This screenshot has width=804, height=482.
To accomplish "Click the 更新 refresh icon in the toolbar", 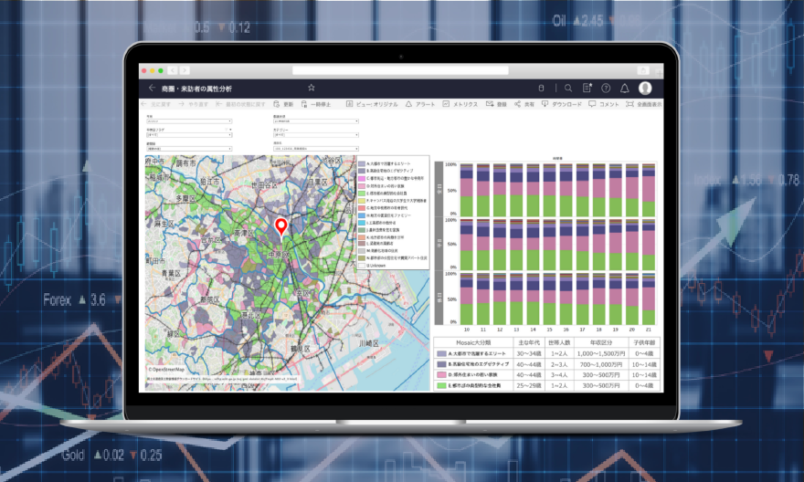I will coord(279,103).
